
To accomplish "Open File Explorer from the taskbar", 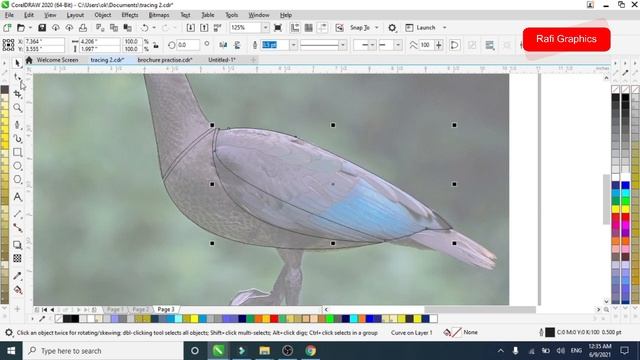I will (264, 351).
